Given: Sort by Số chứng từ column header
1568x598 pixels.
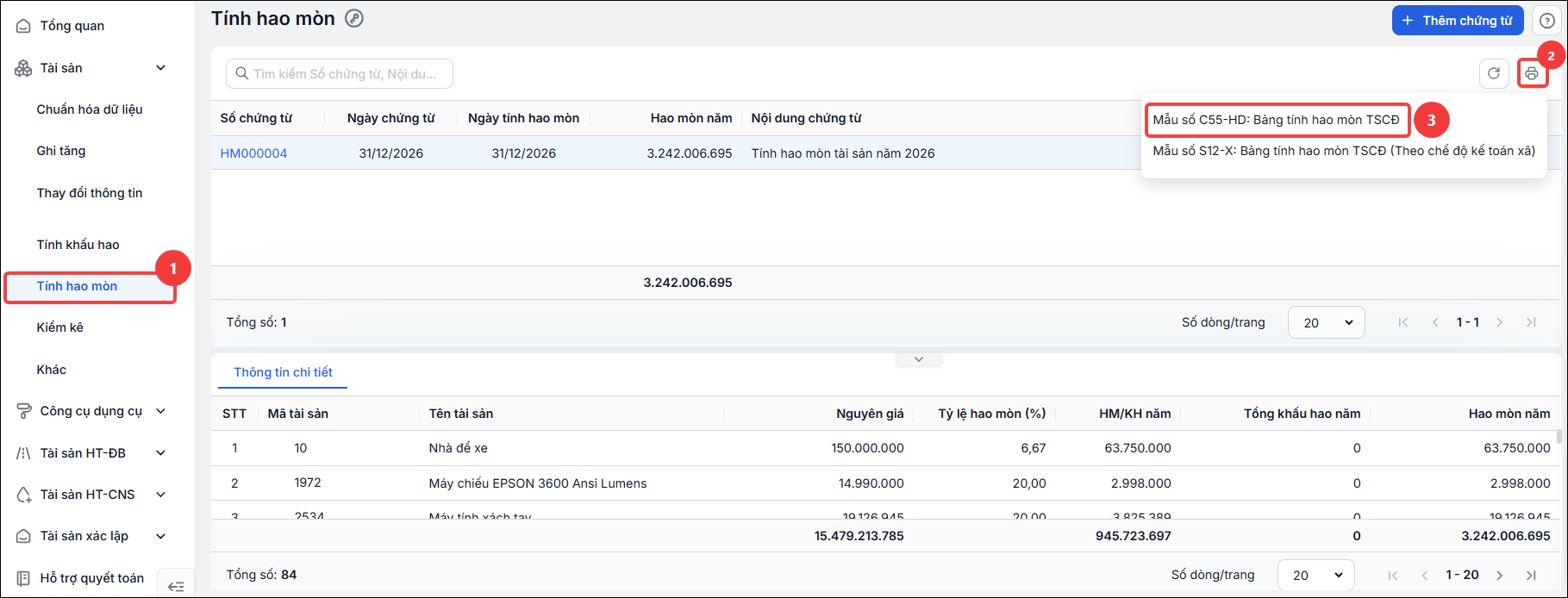Looking at the screenshot, I should [256, 118].
